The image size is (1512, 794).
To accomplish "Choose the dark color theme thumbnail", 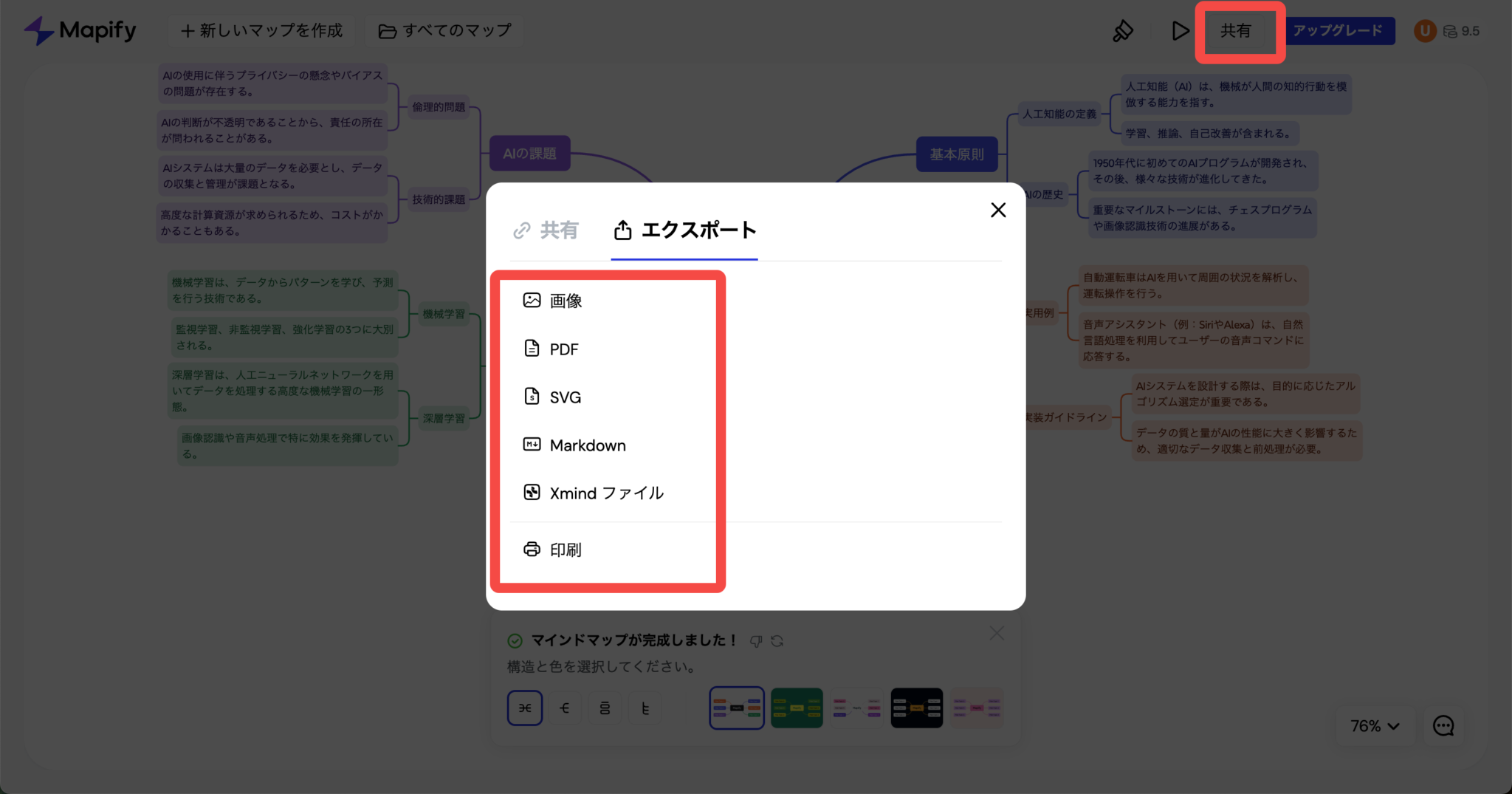I will tap(916, 708).
